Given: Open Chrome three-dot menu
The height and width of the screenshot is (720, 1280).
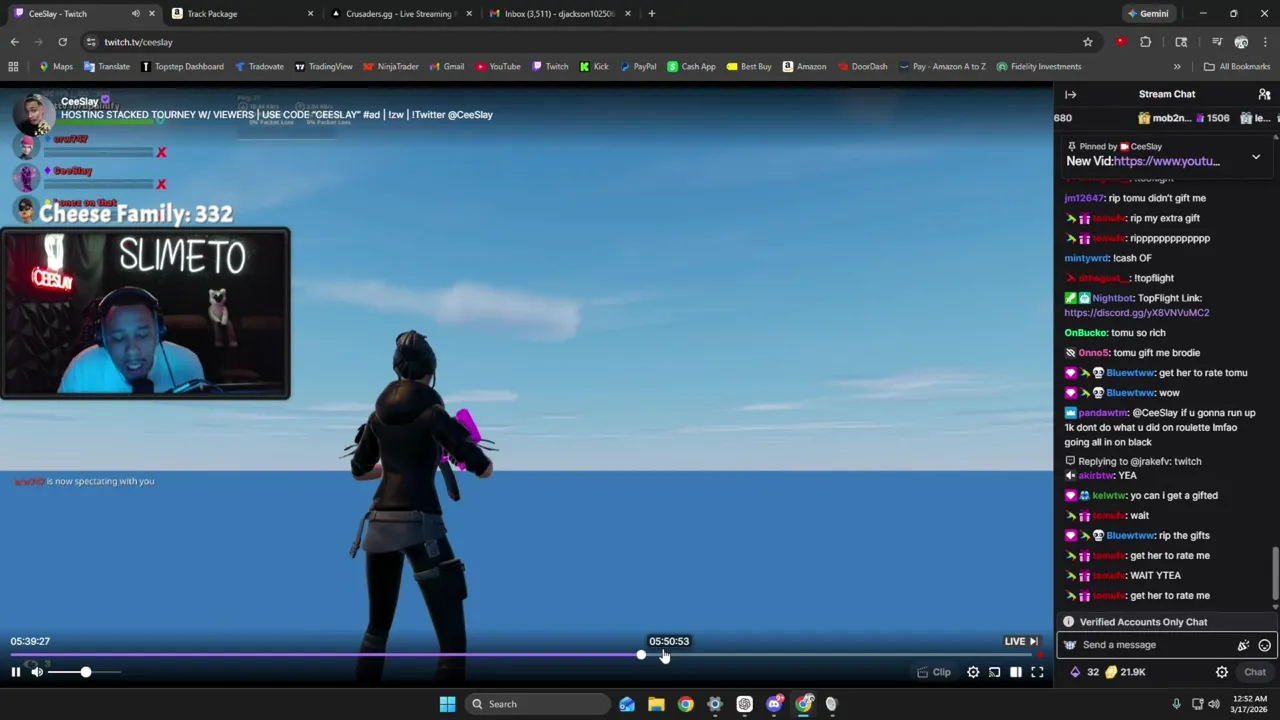Looking at the screenshot, I should tap(1266, 42).
